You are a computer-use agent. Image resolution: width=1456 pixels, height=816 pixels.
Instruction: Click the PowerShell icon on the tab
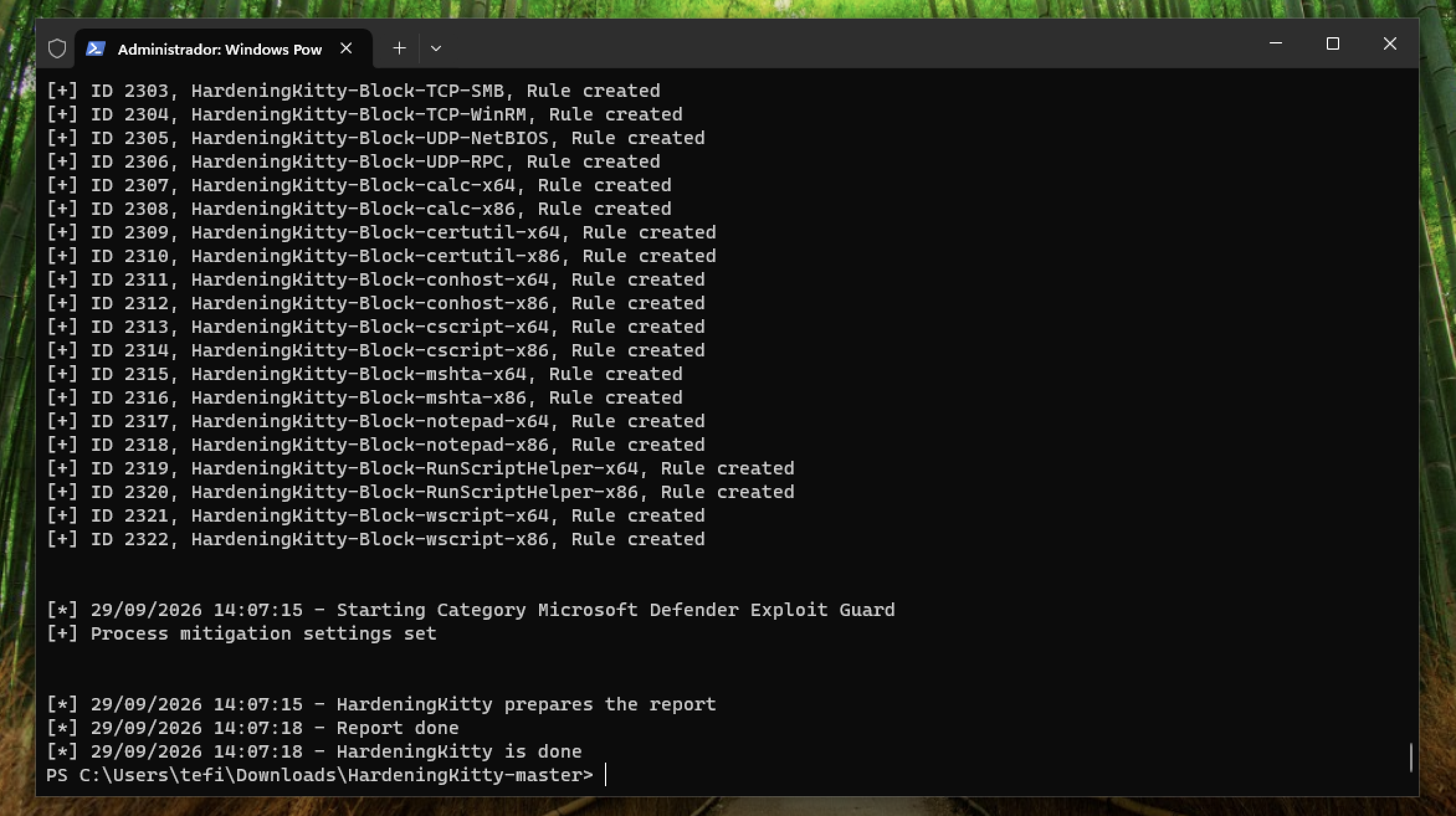(x=95, y=48)
